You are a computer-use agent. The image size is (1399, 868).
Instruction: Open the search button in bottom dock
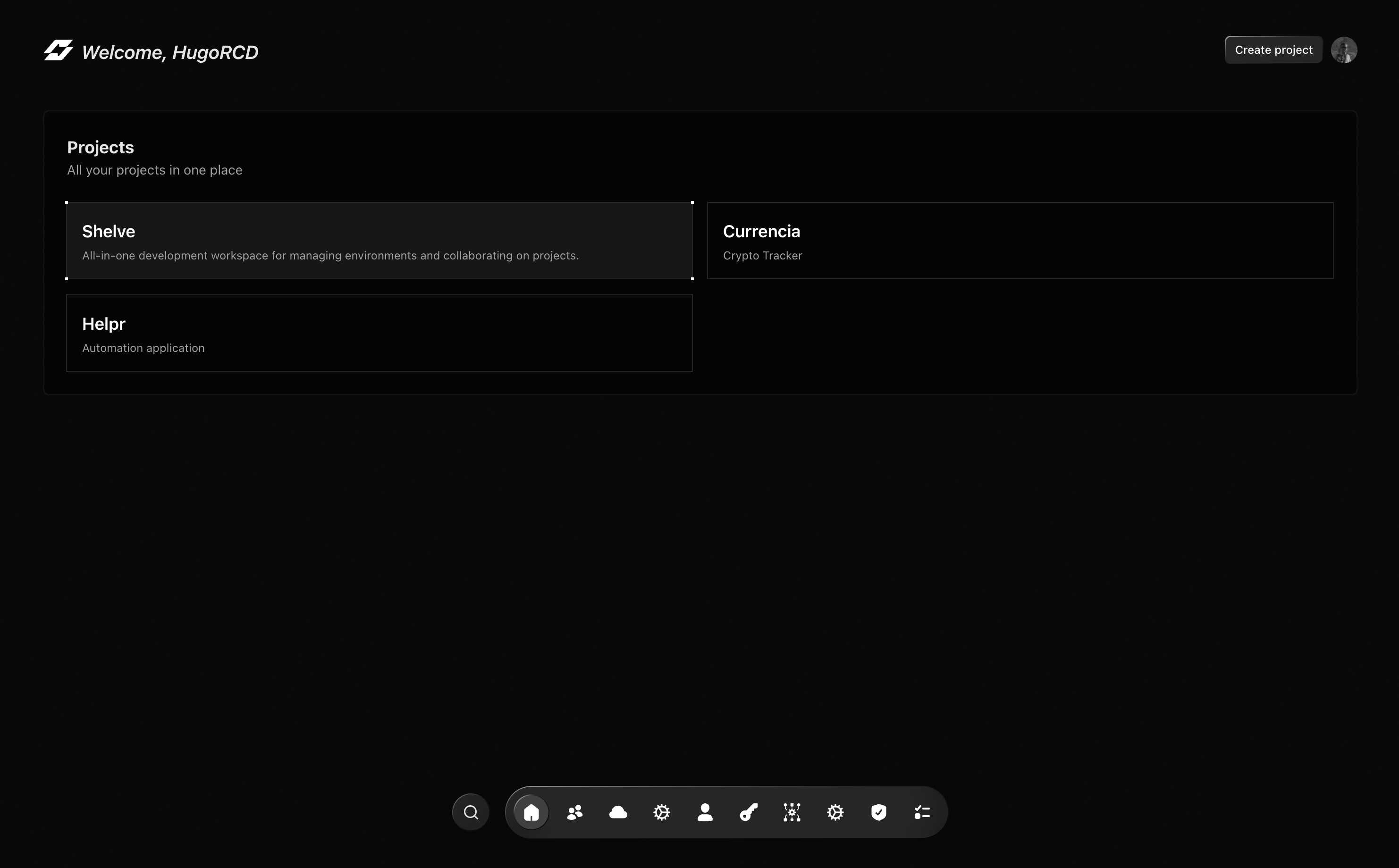tap(471, 812)
